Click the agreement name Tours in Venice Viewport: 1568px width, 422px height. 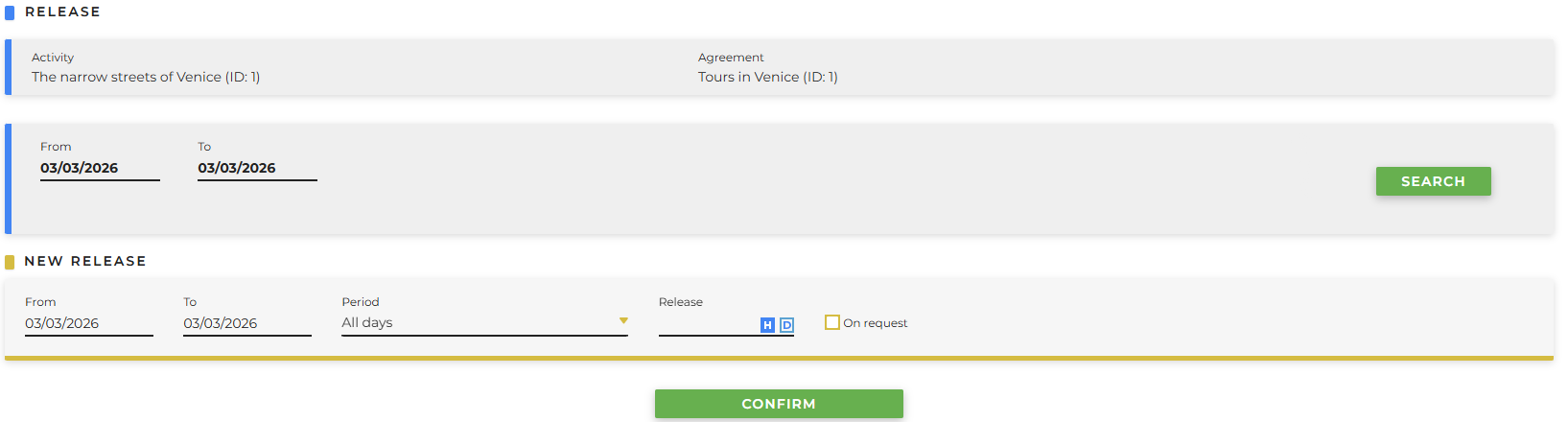(x=767, y=77)
